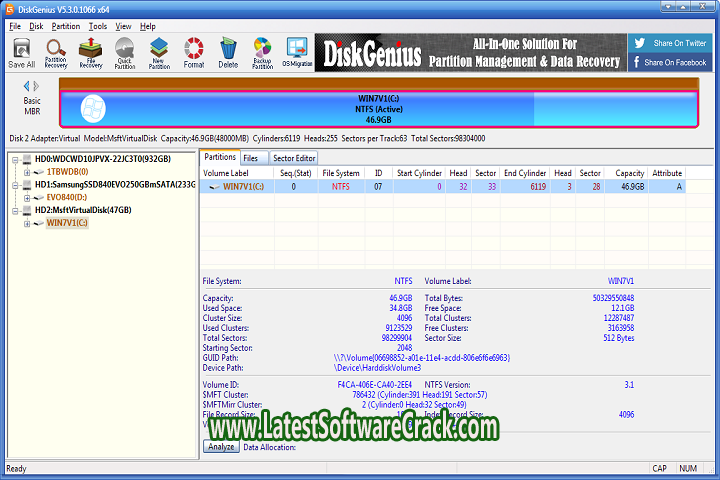Click the Total Bytes value 50329550848
Viewport: 720px width, 480px height.
(613, 298)
